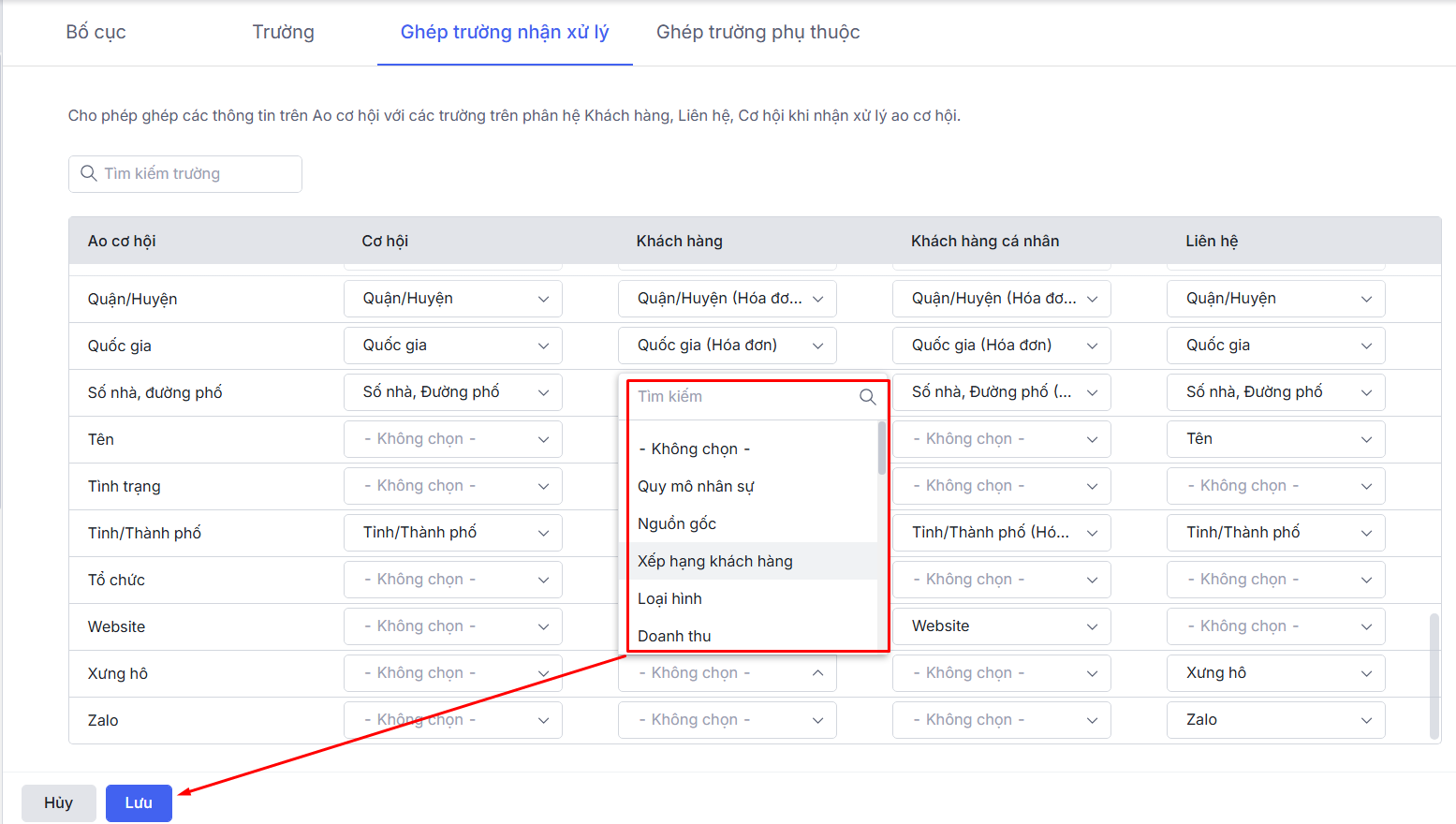This screenshot has height=824, width=1456.
Task: Open Ghép trường phụ thuộc tab
Action: click(x=757, y=33)
